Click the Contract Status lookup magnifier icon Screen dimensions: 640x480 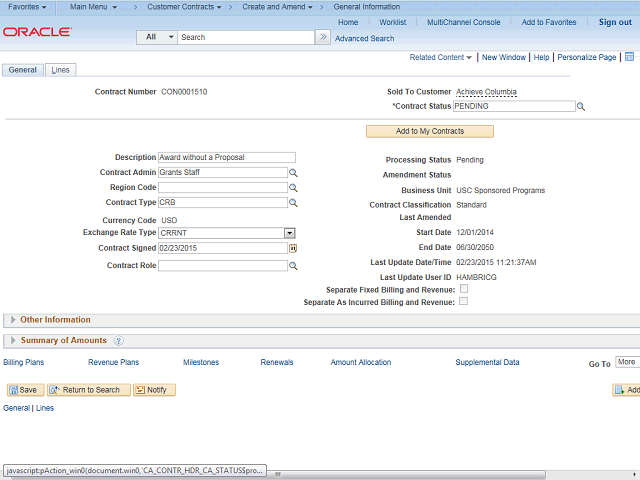coord(580,106)
